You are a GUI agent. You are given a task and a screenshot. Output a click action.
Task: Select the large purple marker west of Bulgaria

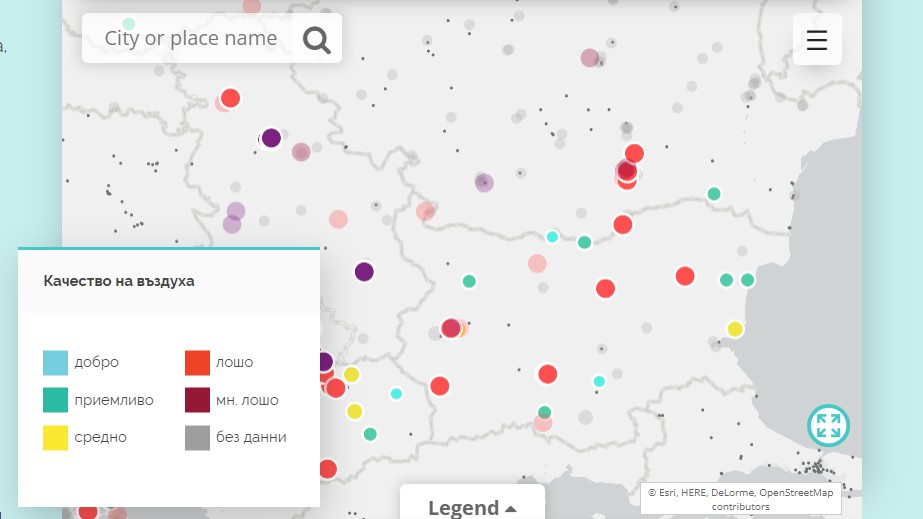pos(364,272)
